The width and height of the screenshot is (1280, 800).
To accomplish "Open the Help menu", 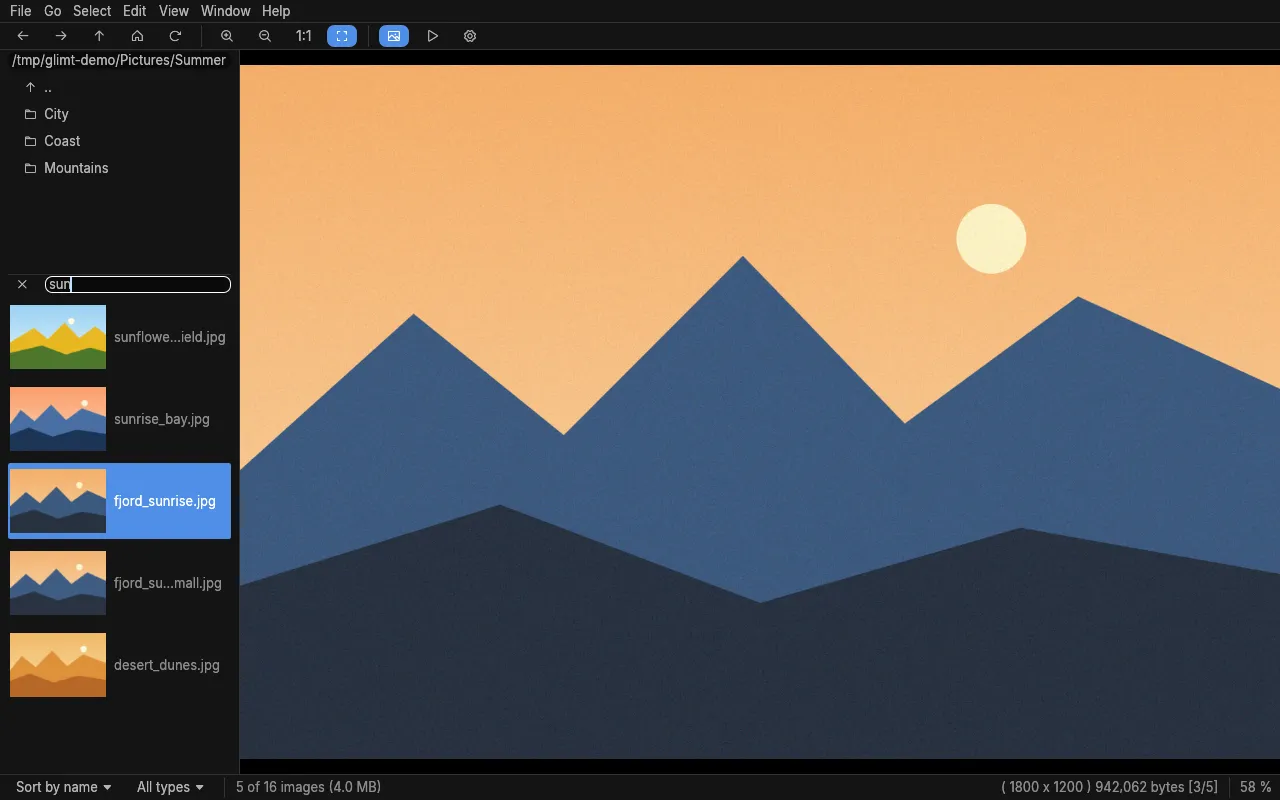I will (x=276, y=11).
